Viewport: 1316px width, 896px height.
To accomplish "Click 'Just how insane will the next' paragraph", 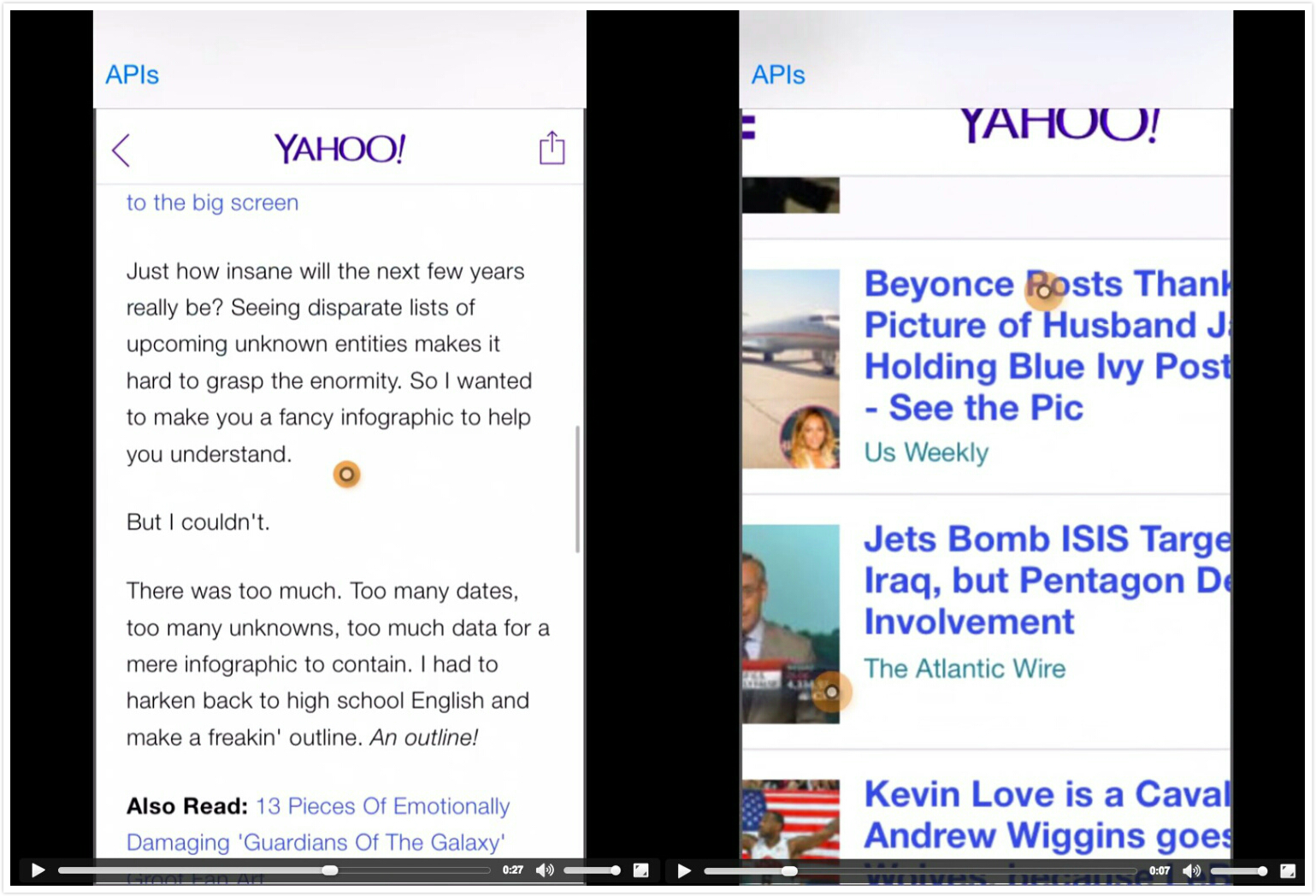I will pyautogui.click(x=329, y=363).
